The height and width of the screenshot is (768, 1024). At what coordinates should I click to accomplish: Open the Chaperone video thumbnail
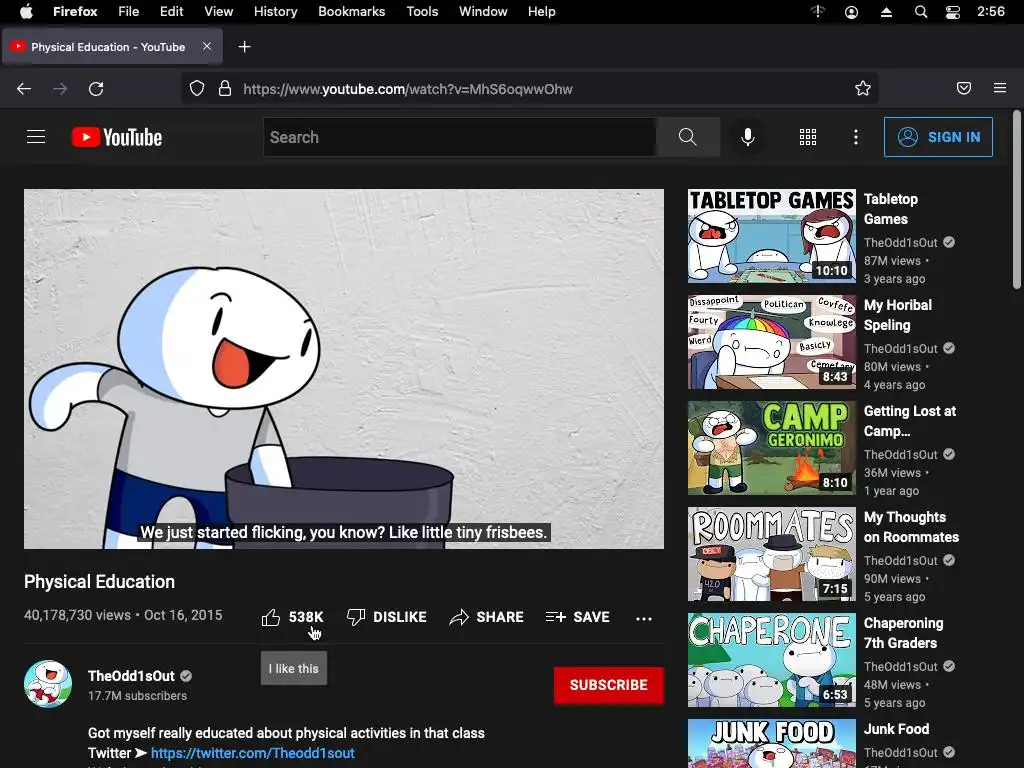pyautogui.click(x=772, y=660)
